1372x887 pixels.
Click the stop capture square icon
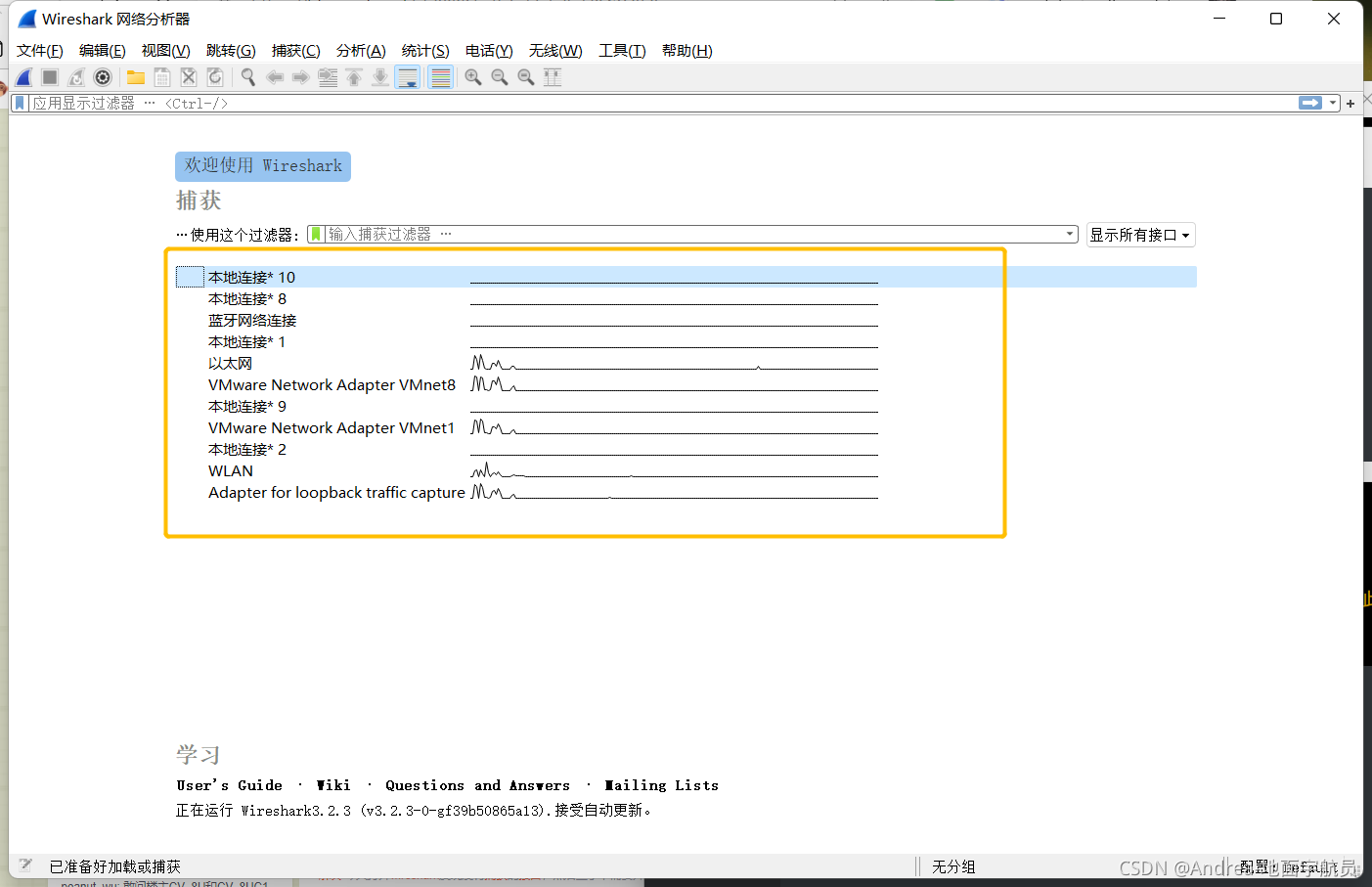(x=50, y=77)
